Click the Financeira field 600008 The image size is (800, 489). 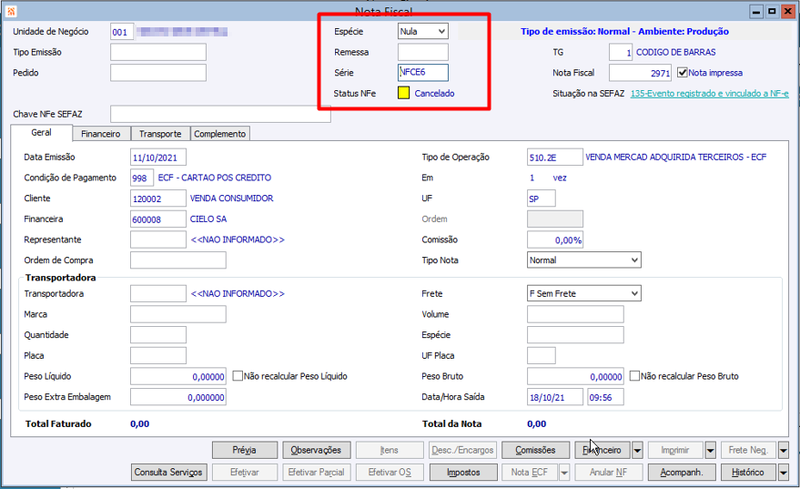pyautogui.click(x=158, y=219)
